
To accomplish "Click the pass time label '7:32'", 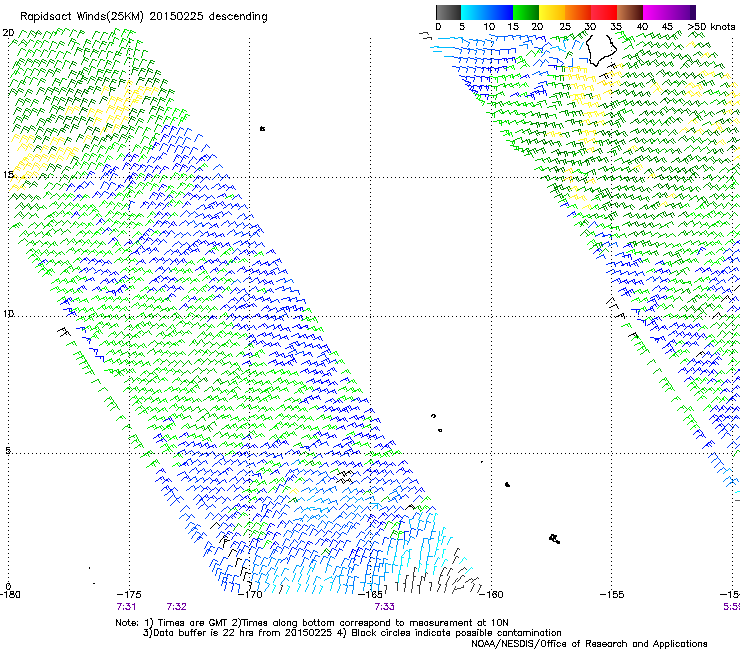I will click(x=177, y=607).
